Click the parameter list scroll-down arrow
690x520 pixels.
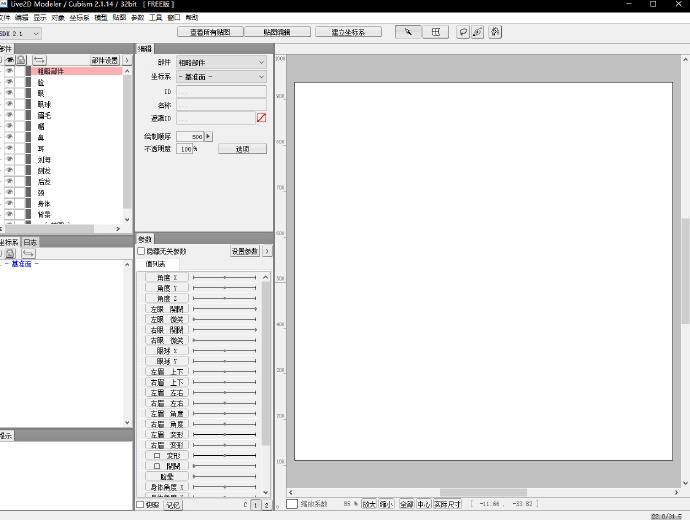(x=265, y=492)
